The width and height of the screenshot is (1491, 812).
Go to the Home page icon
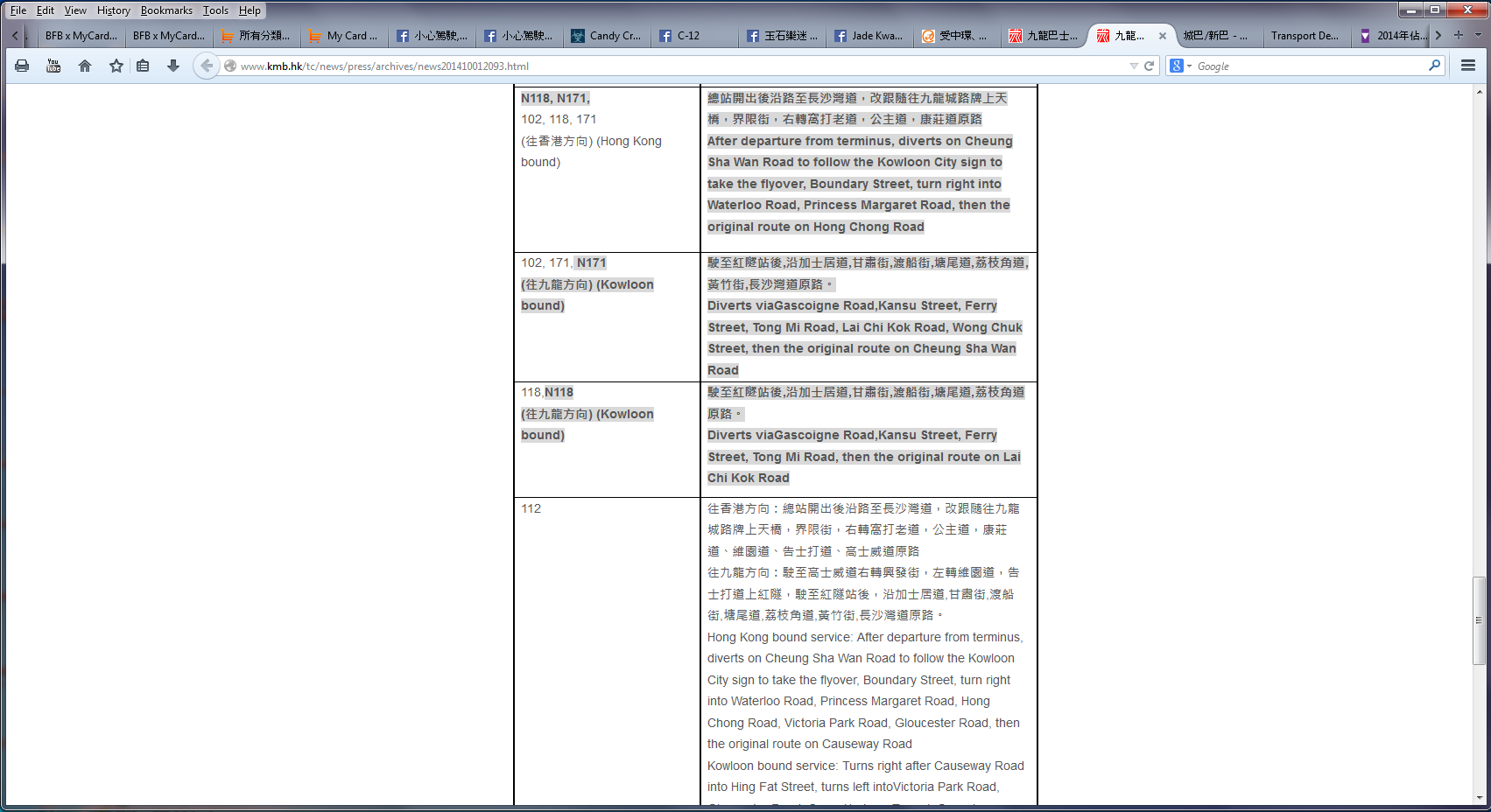(85, 66)
